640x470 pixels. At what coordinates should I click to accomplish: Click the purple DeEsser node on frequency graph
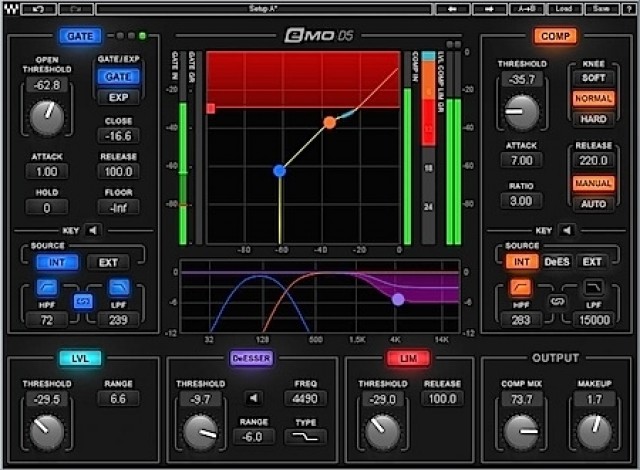398,299
